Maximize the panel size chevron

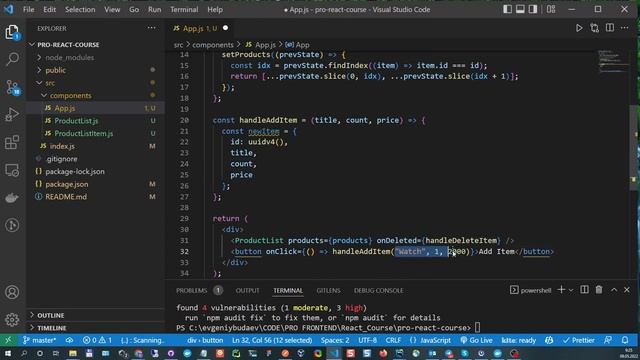click(x=614, y=290)
